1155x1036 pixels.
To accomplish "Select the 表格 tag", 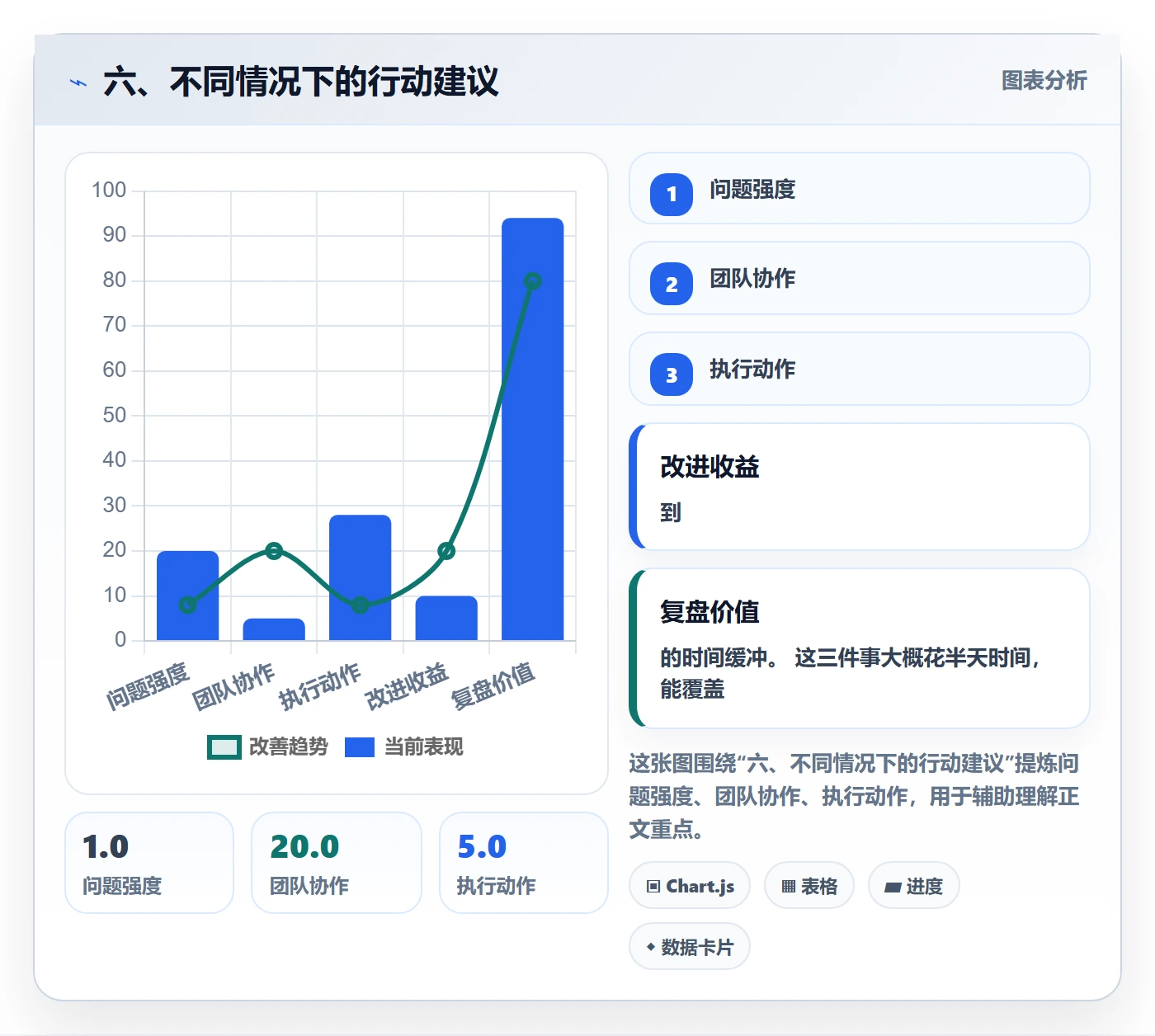I will (809, 886).
